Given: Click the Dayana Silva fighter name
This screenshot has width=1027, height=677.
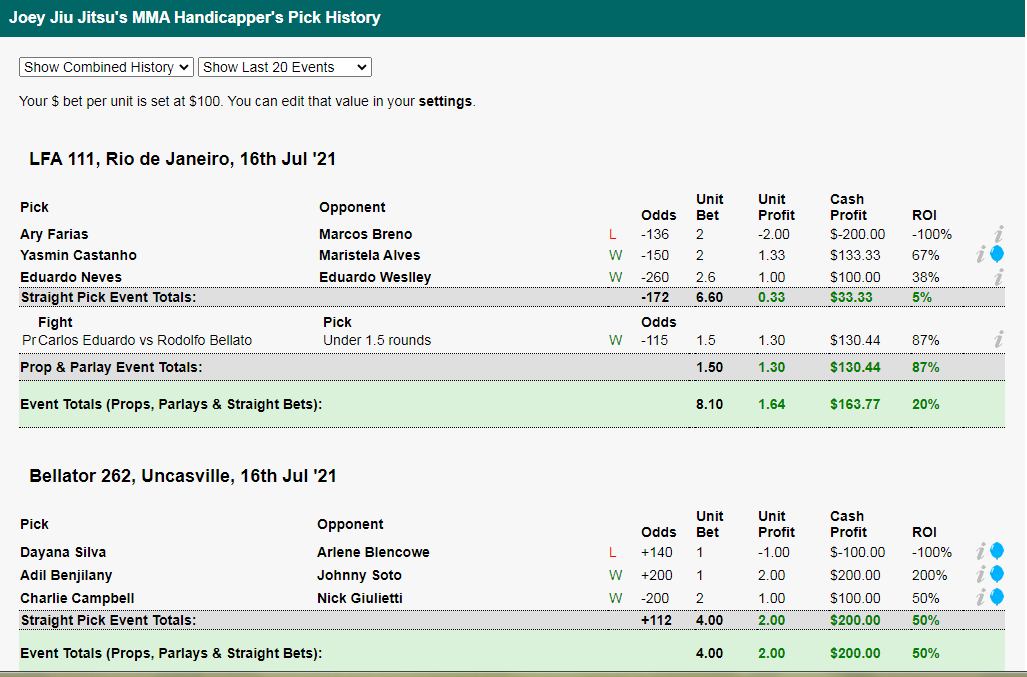Looking at the screenshot, I should coord(63,552).
